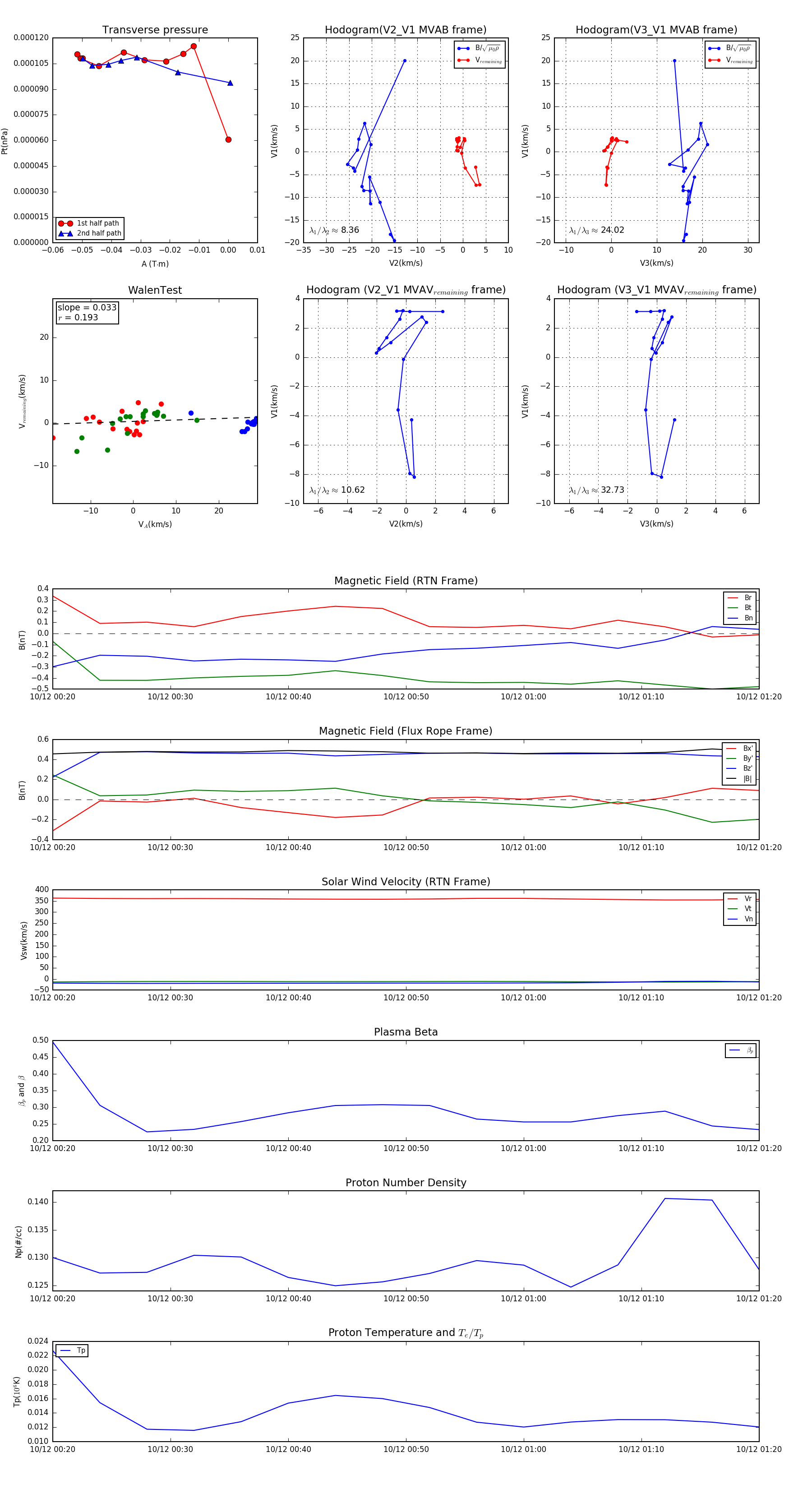This screenshot has height=1489, width=812.
Task: Click the Bz' legend entry
Action: [x=739, y=768]
